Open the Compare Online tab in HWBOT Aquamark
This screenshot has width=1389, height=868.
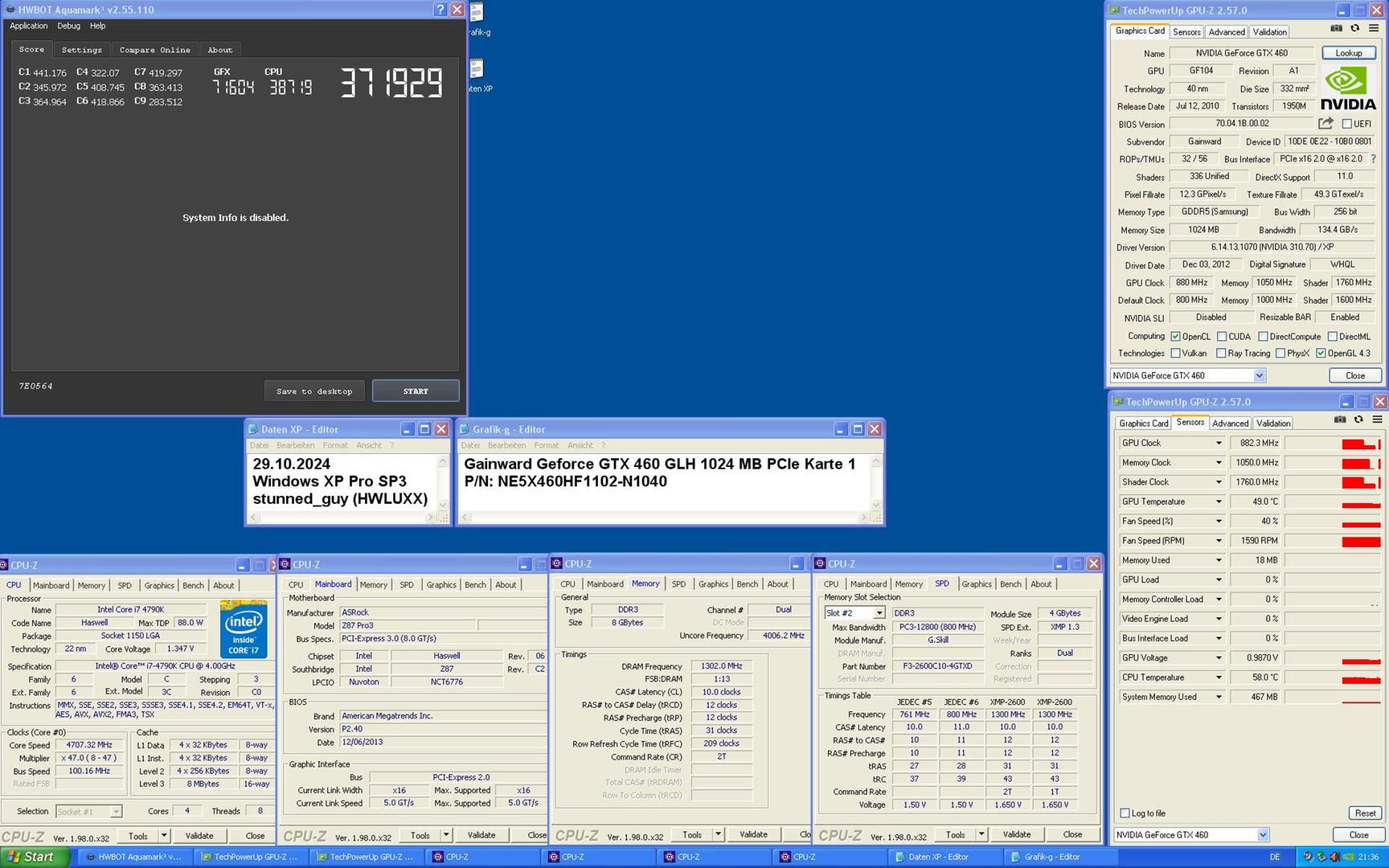pos(155,50)
